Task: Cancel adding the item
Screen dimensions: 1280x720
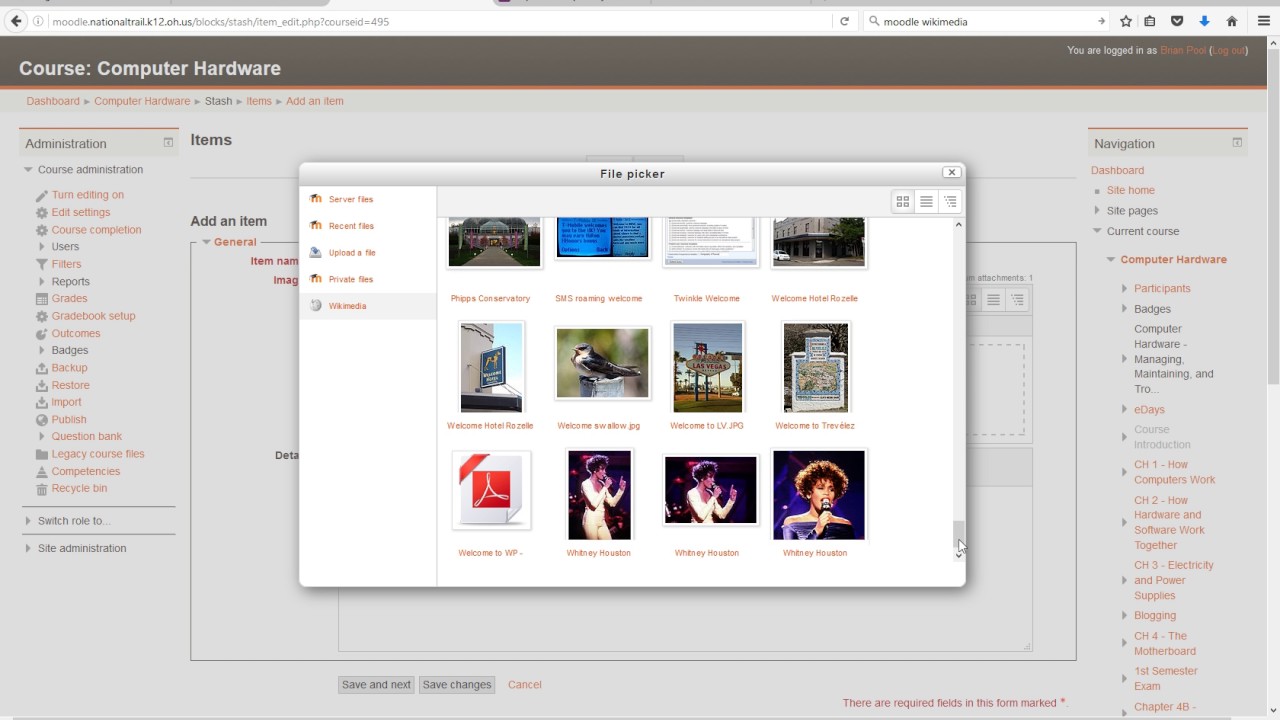Action: point(525,685)
